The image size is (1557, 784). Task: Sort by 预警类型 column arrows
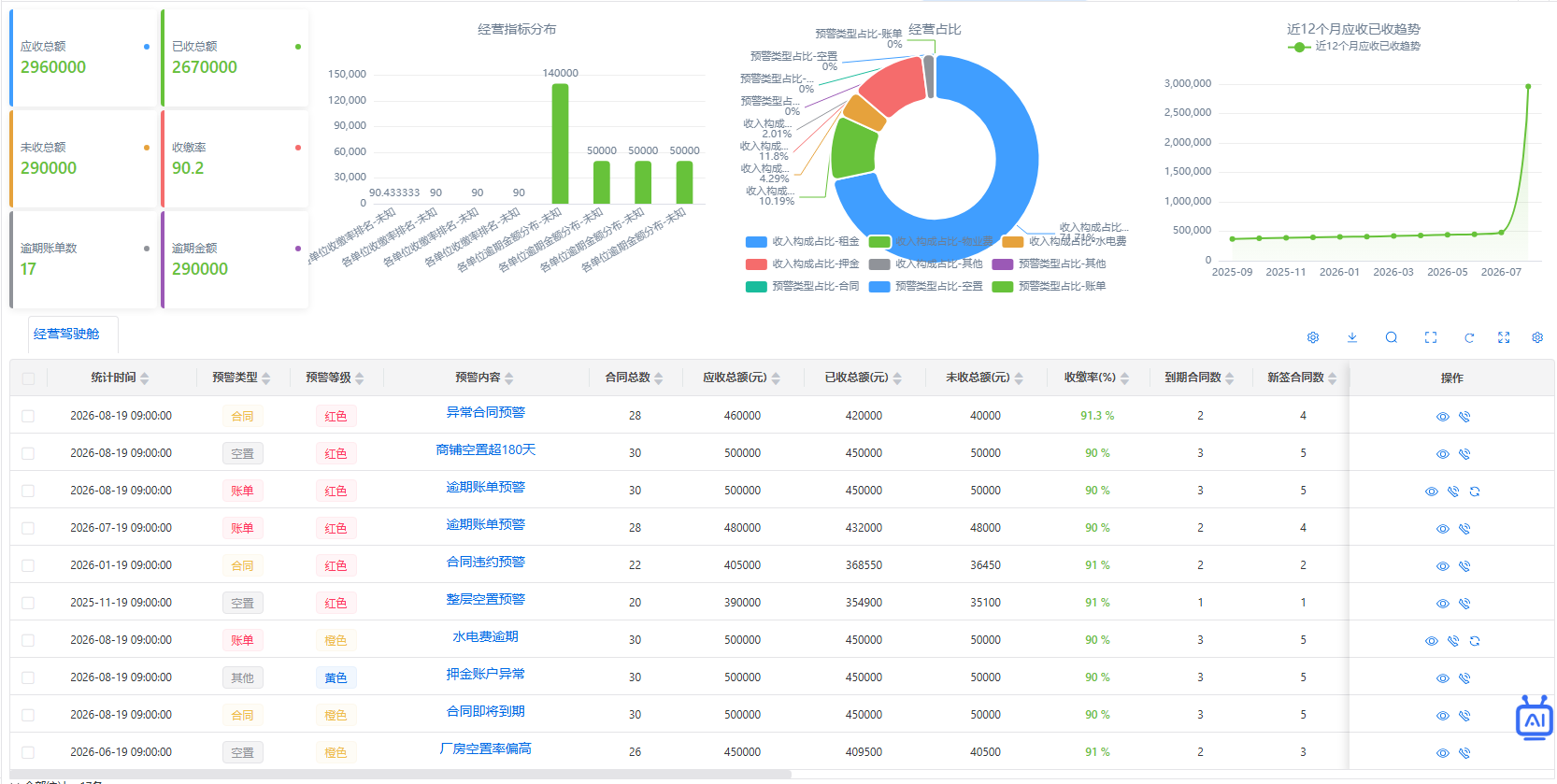click(265, 378)
